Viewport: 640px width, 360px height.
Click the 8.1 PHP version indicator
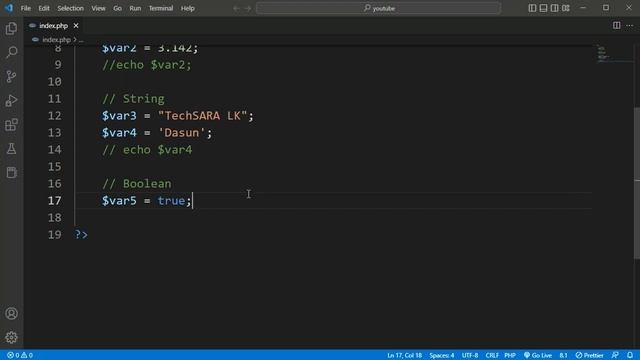[x=563, y=355]
